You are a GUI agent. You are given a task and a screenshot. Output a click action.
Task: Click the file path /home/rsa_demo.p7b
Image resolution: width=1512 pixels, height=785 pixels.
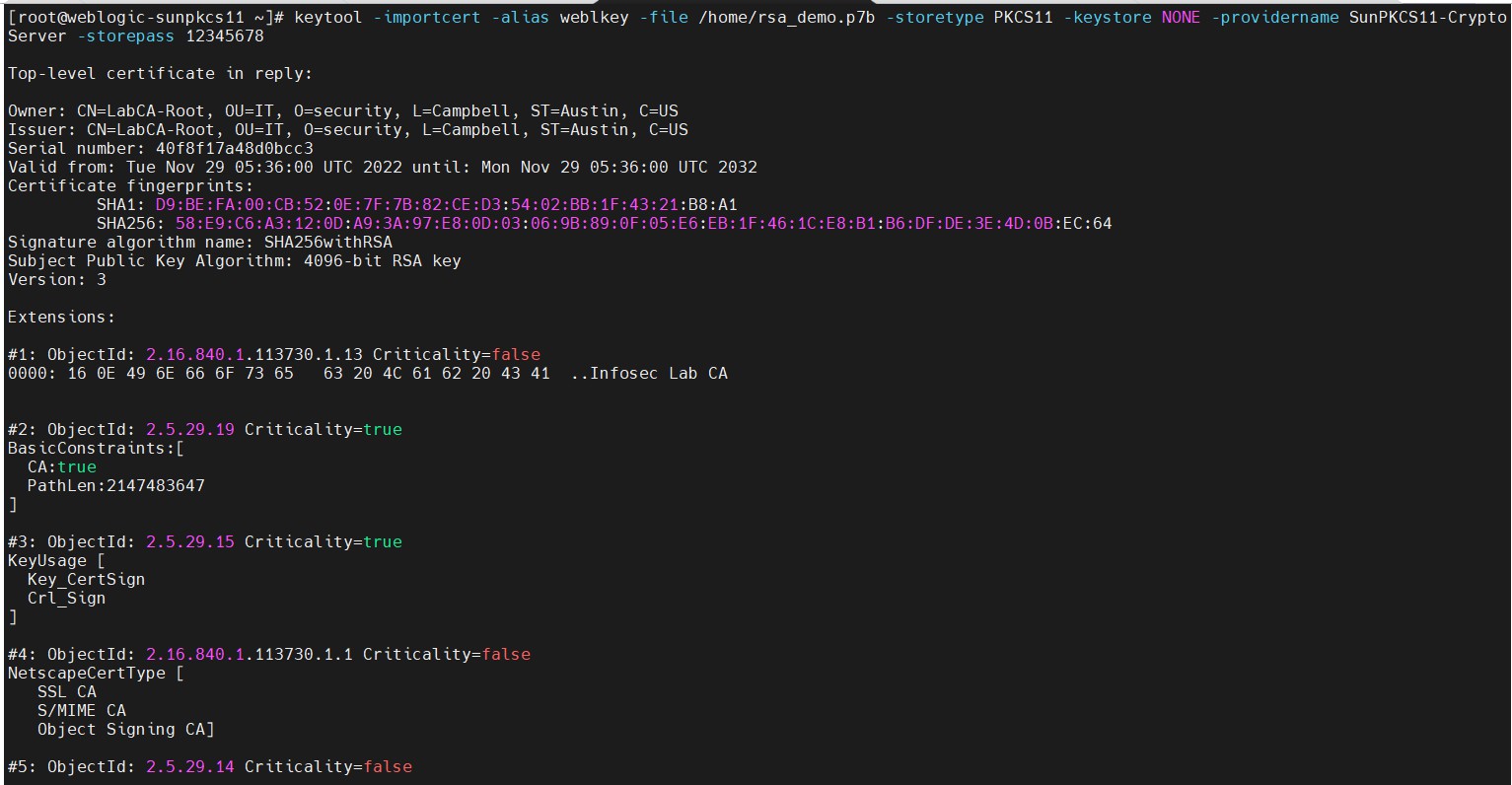tap(787, 18)
